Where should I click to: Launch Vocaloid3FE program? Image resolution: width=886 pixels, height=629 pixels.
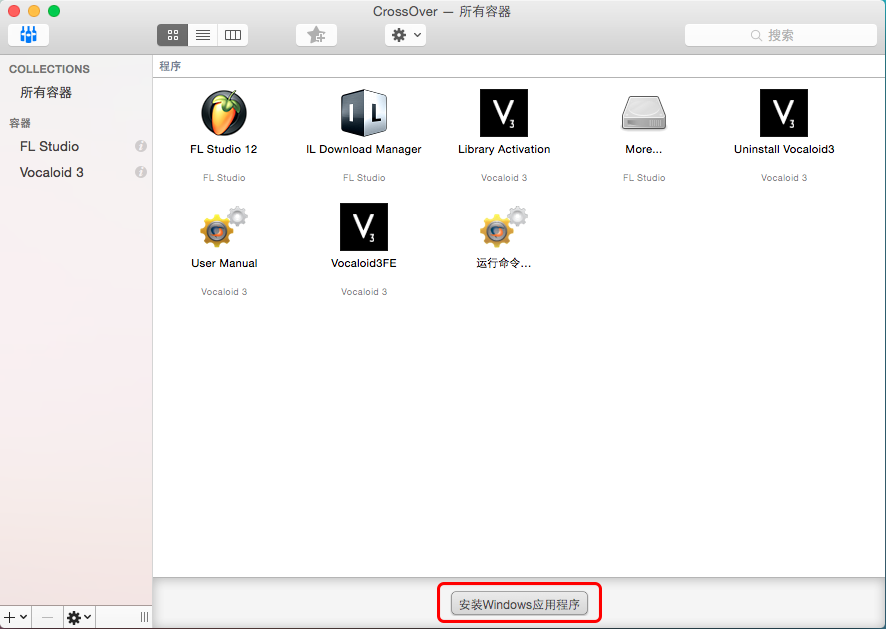[364, 227]
